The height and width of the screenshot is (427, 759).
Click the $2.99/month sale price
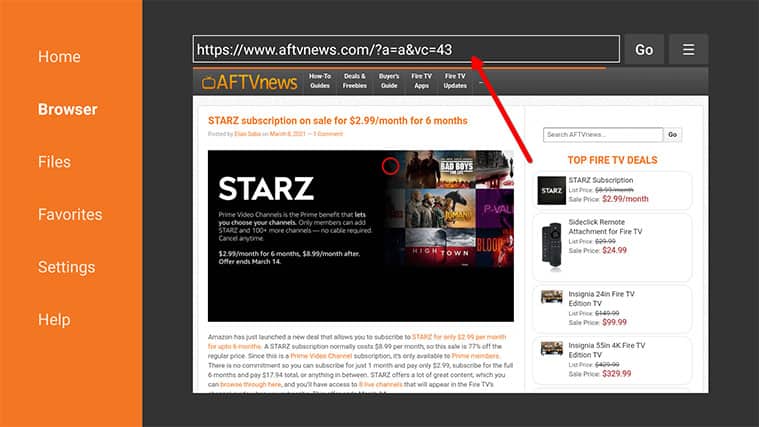tap(625, 199)
